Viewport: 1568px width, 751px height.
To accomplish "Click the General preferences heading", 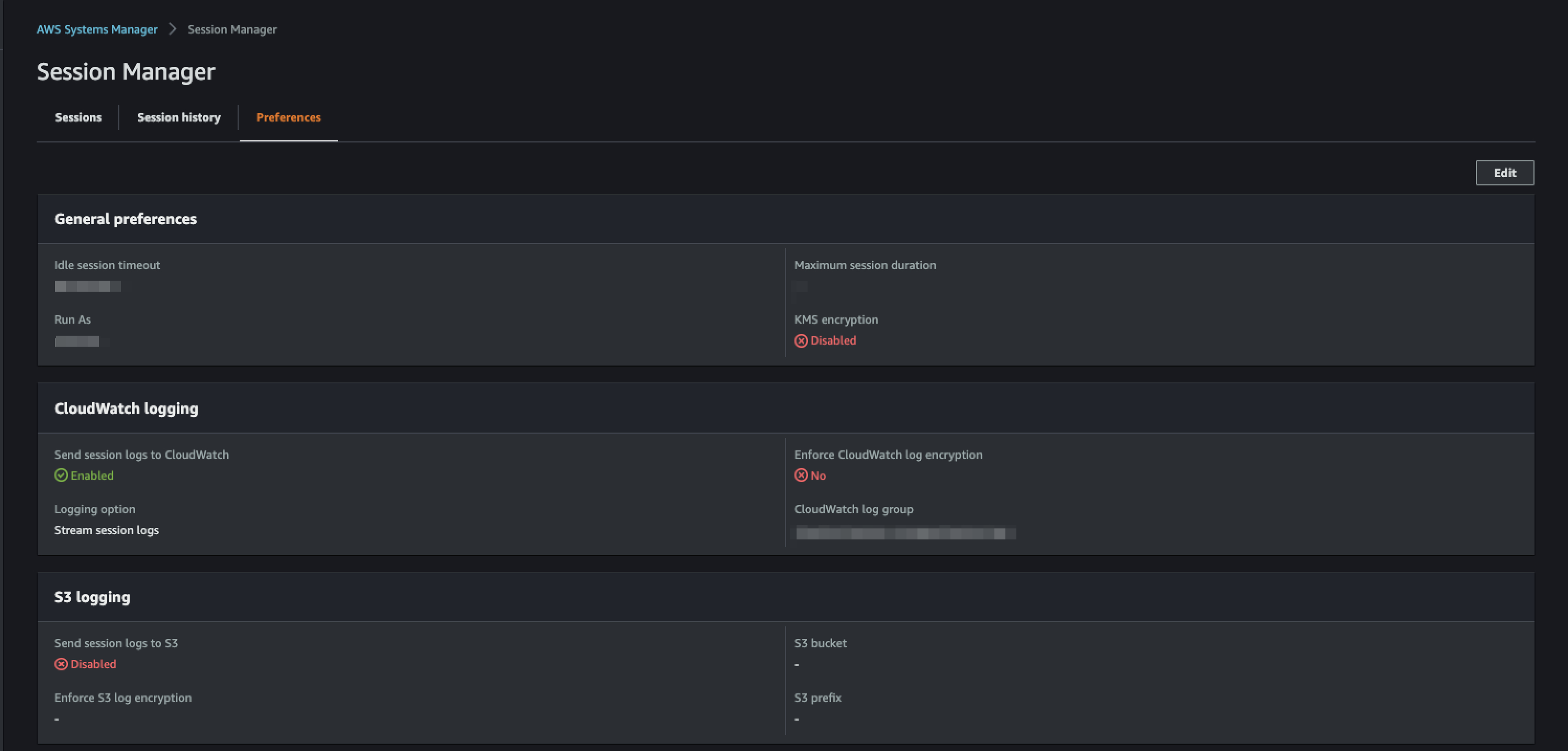I will (x=126, y=219).
